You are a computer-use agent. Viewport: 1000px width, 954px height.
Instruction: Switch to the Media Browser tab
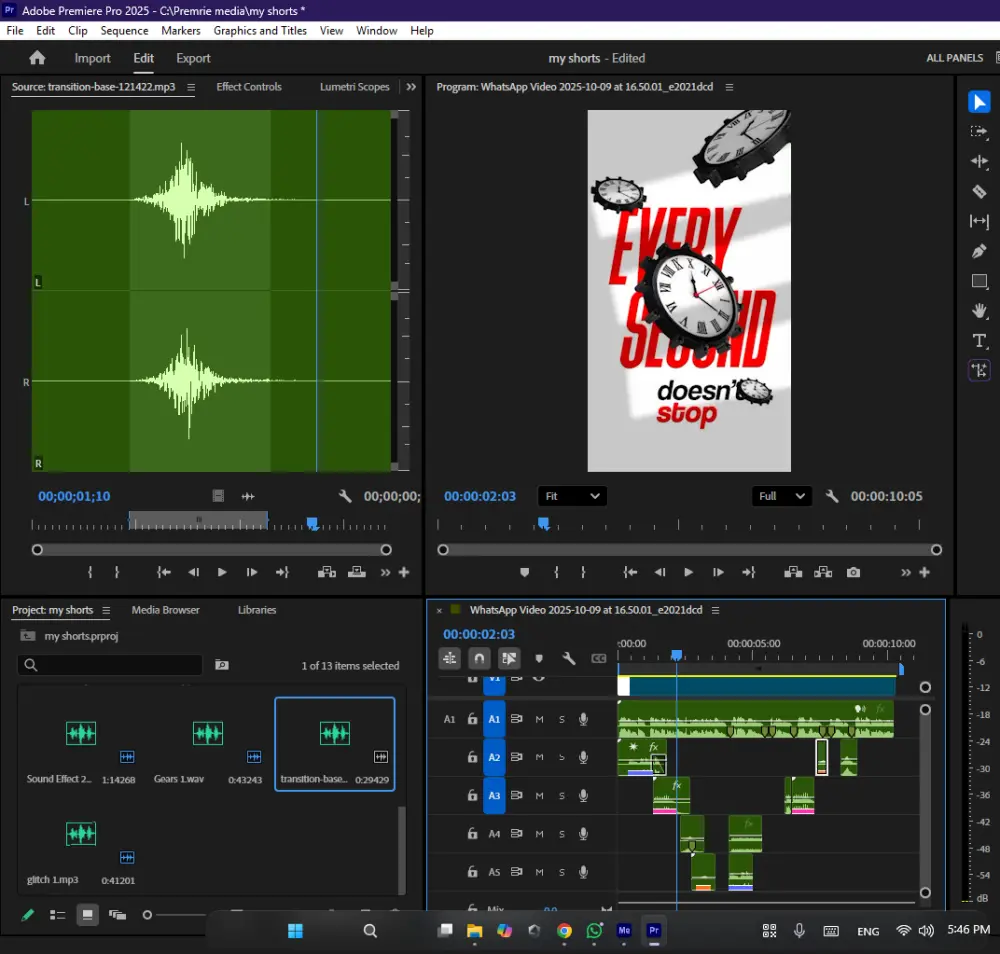point(165,610)
